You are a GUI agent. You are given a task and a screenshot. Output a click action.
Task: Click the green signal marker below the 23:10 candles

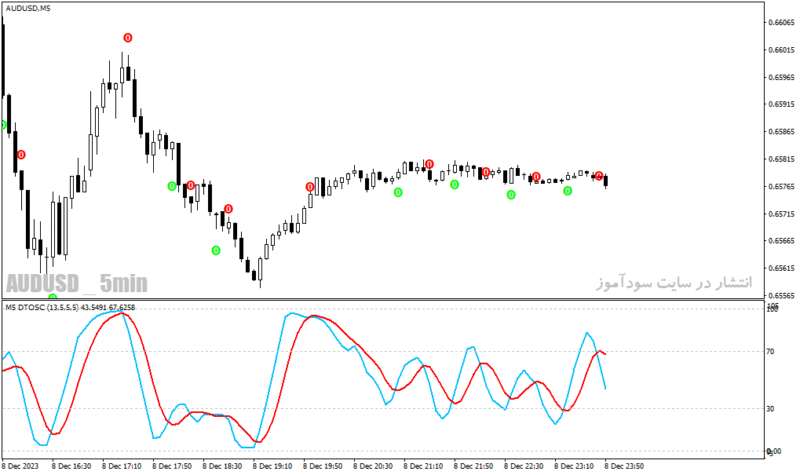(x=567, y=191)
